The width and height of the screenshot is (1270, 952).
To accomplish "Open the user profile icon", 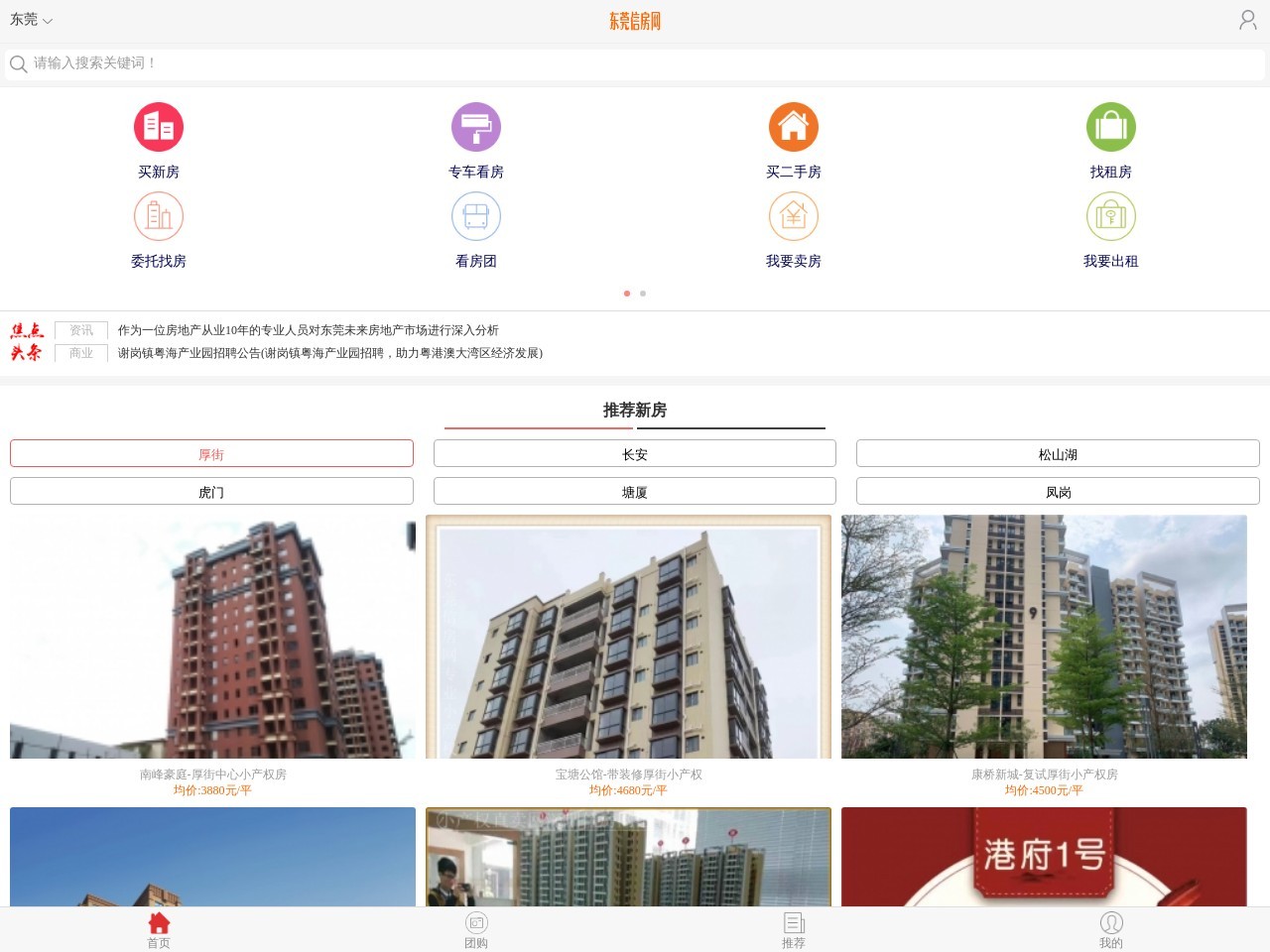I will coord(1247,19).
